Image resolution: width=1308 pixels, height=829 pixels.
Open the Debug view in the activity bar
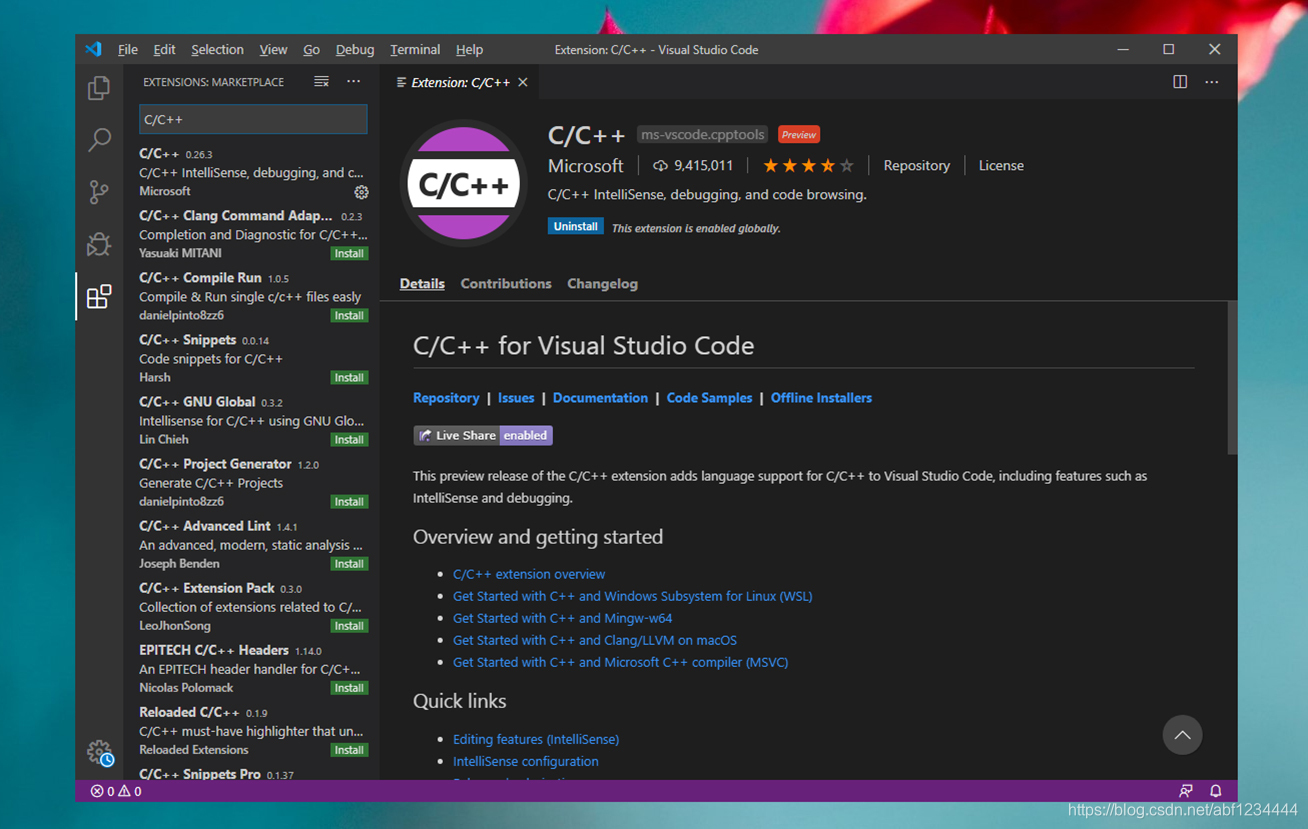click(99, 244)
